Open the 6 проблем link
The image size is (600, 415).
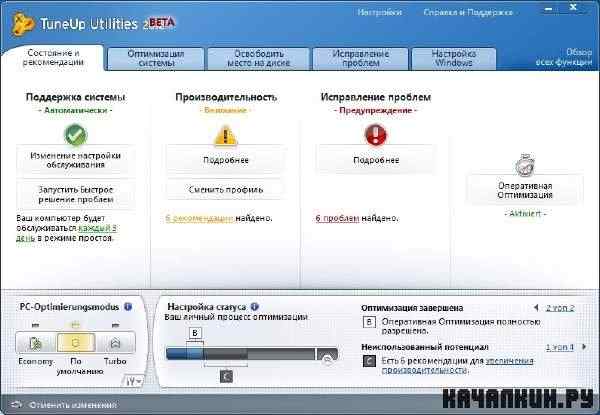(337, 218)
